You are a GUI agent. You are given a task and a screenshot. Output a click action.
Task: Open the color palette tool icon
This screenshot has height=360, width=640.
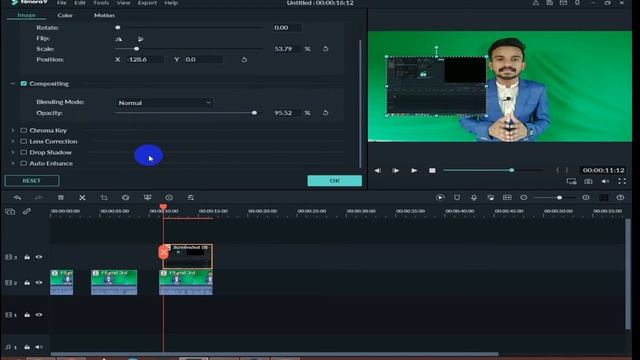126,198
